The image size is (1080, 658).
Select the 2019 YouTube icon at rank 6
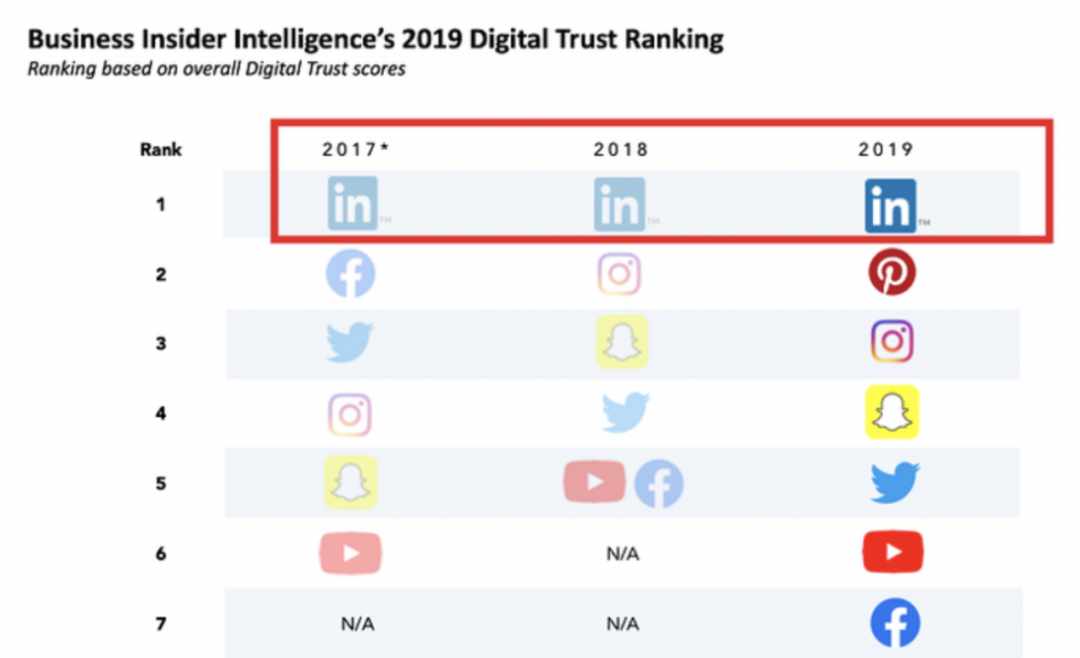click(x=893, y=552)
